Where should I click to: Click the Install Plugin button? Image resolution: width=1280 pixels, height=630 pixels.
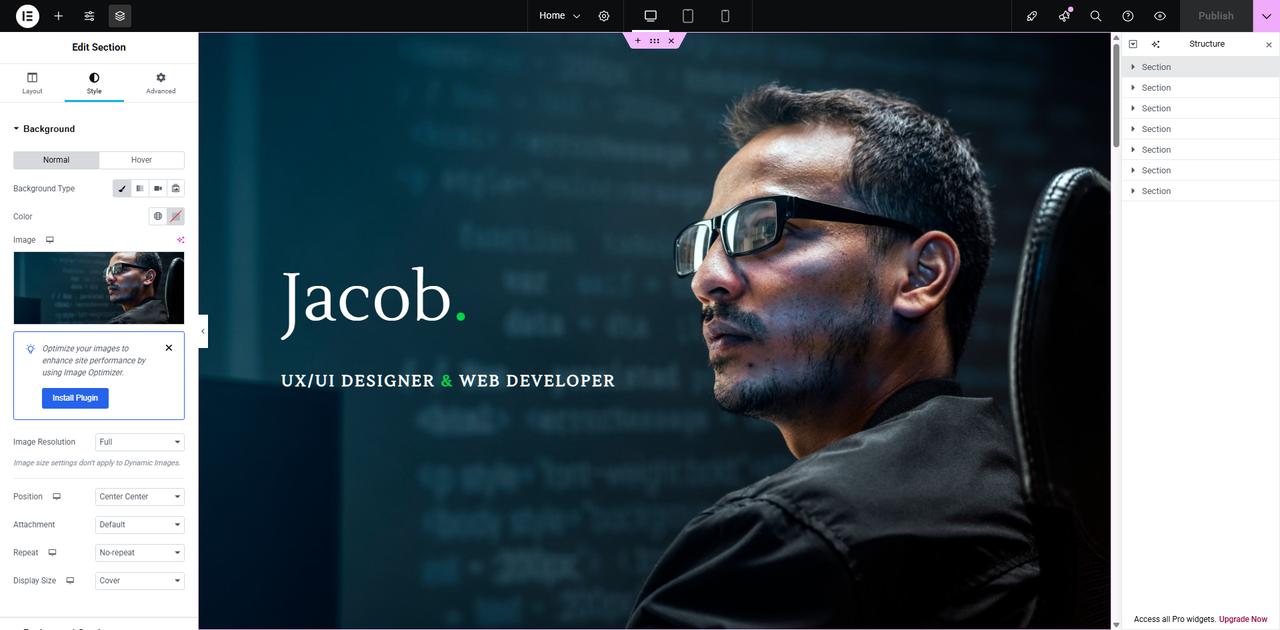(75, 398)
